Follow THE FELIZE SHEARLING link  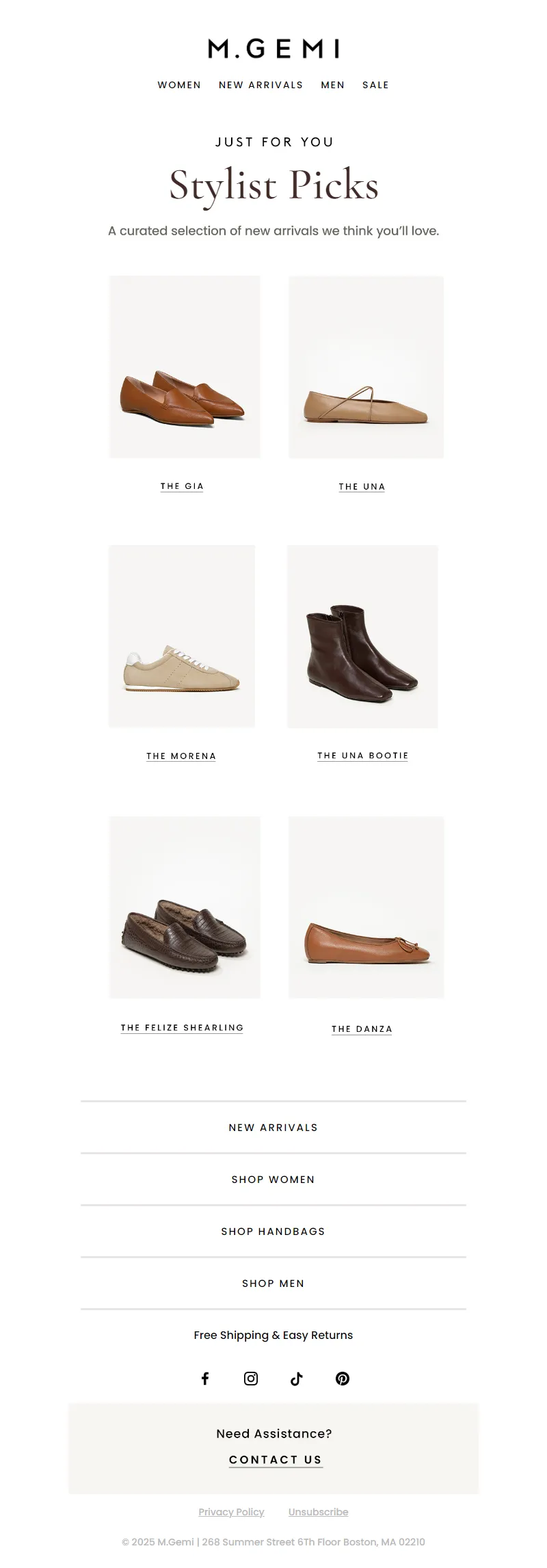[182, 1028]
